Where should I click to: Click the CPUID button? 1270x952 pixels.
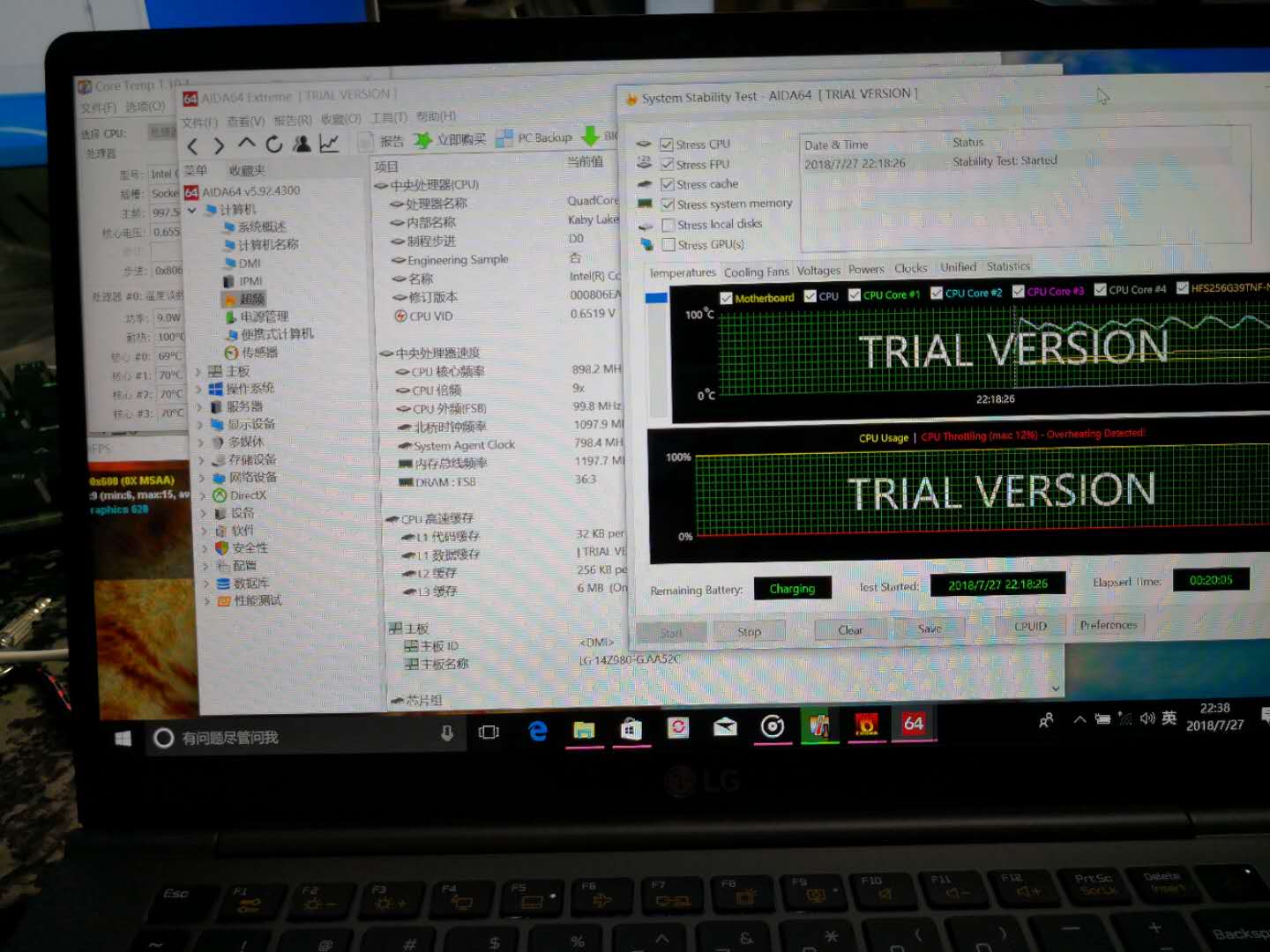pyautogui.click(x=1030, y=627)
